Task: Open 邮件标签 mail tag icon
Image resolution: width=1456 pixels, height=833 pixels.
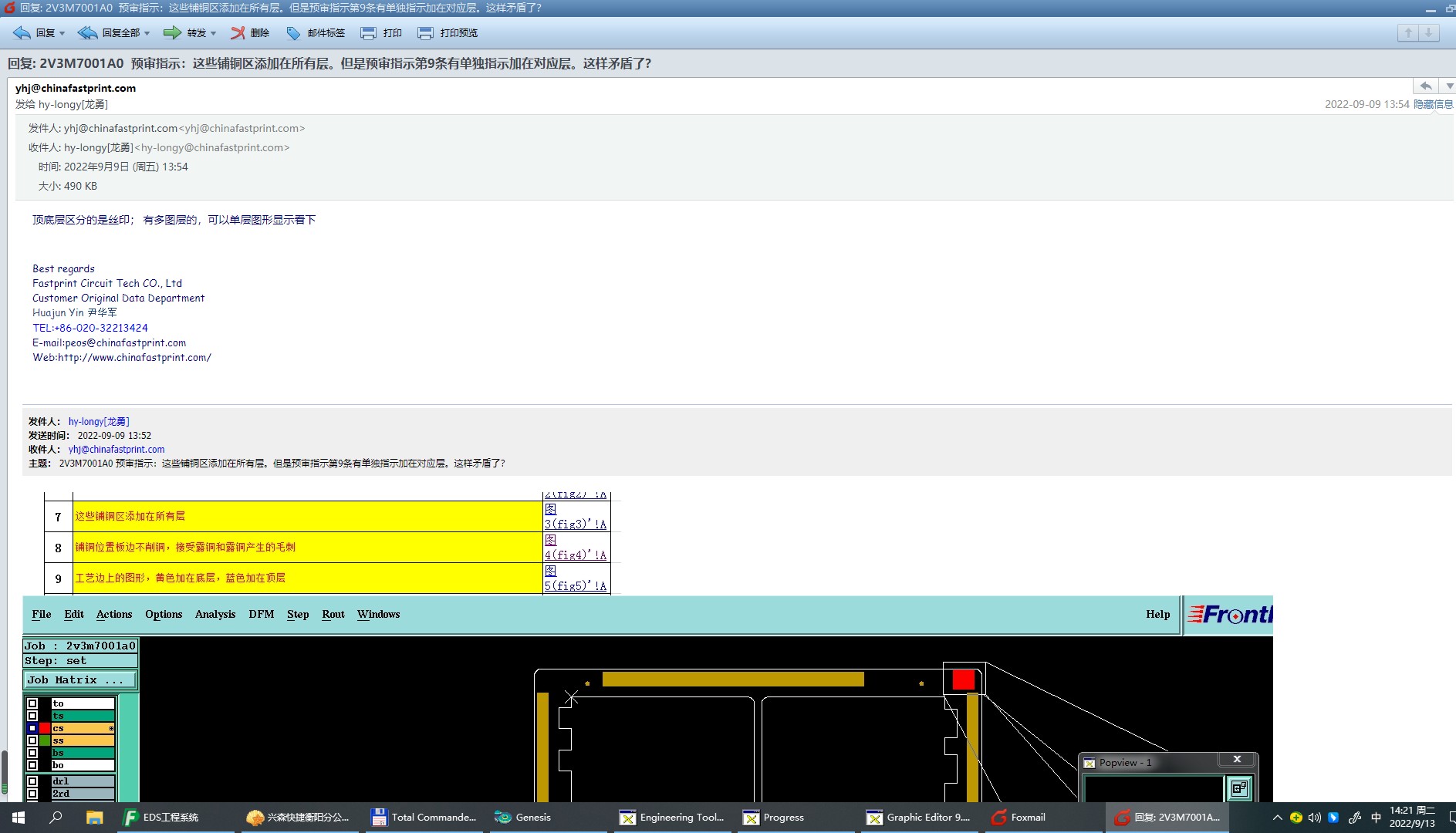Action: [293, 33]
